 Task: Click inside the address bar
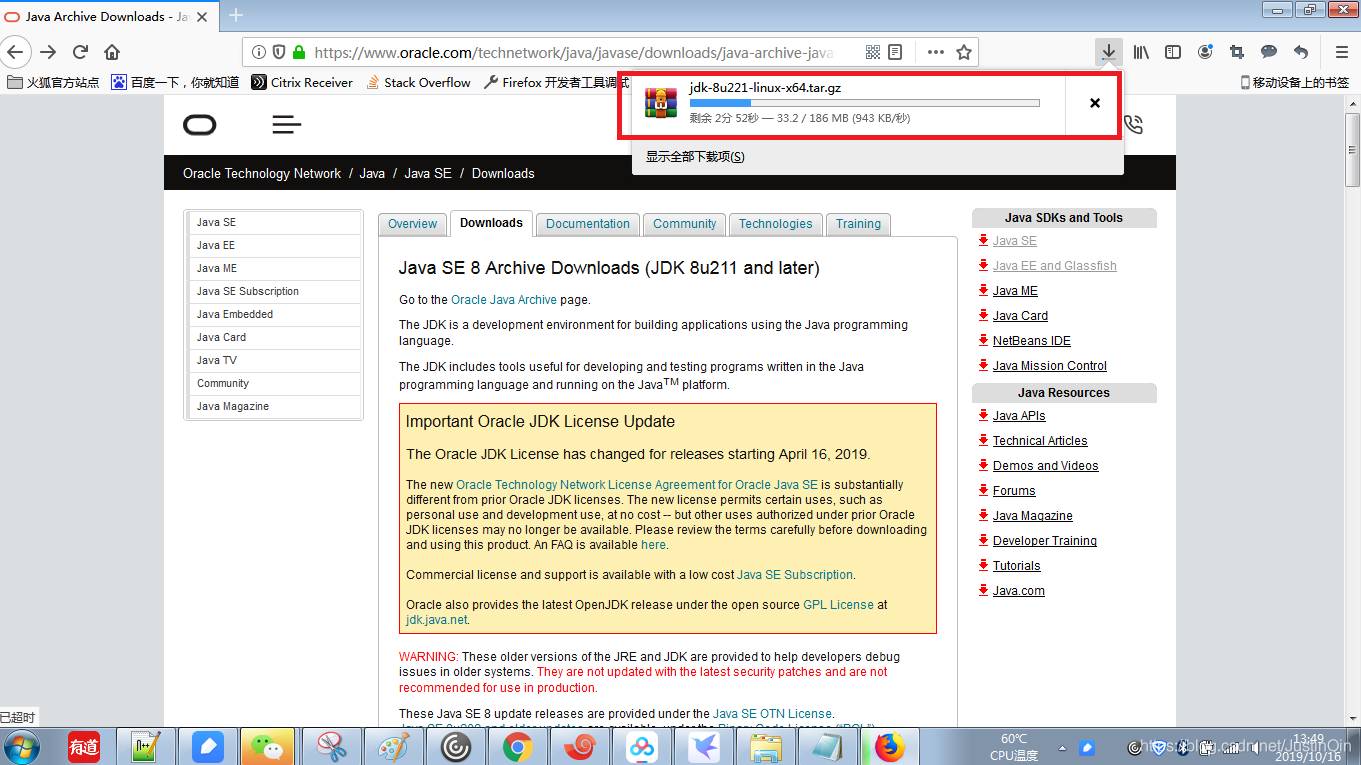(600, 51)
